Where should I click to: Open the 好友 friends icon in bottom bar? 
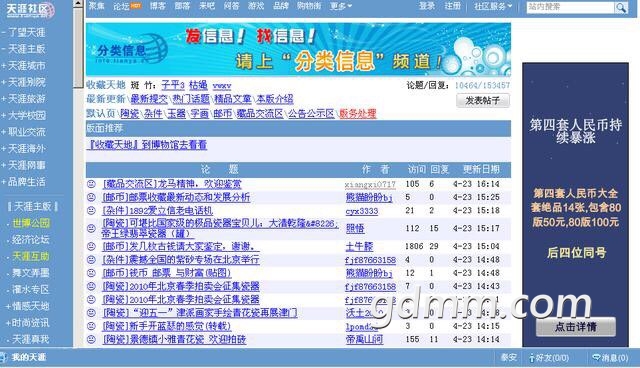point(531,358)
